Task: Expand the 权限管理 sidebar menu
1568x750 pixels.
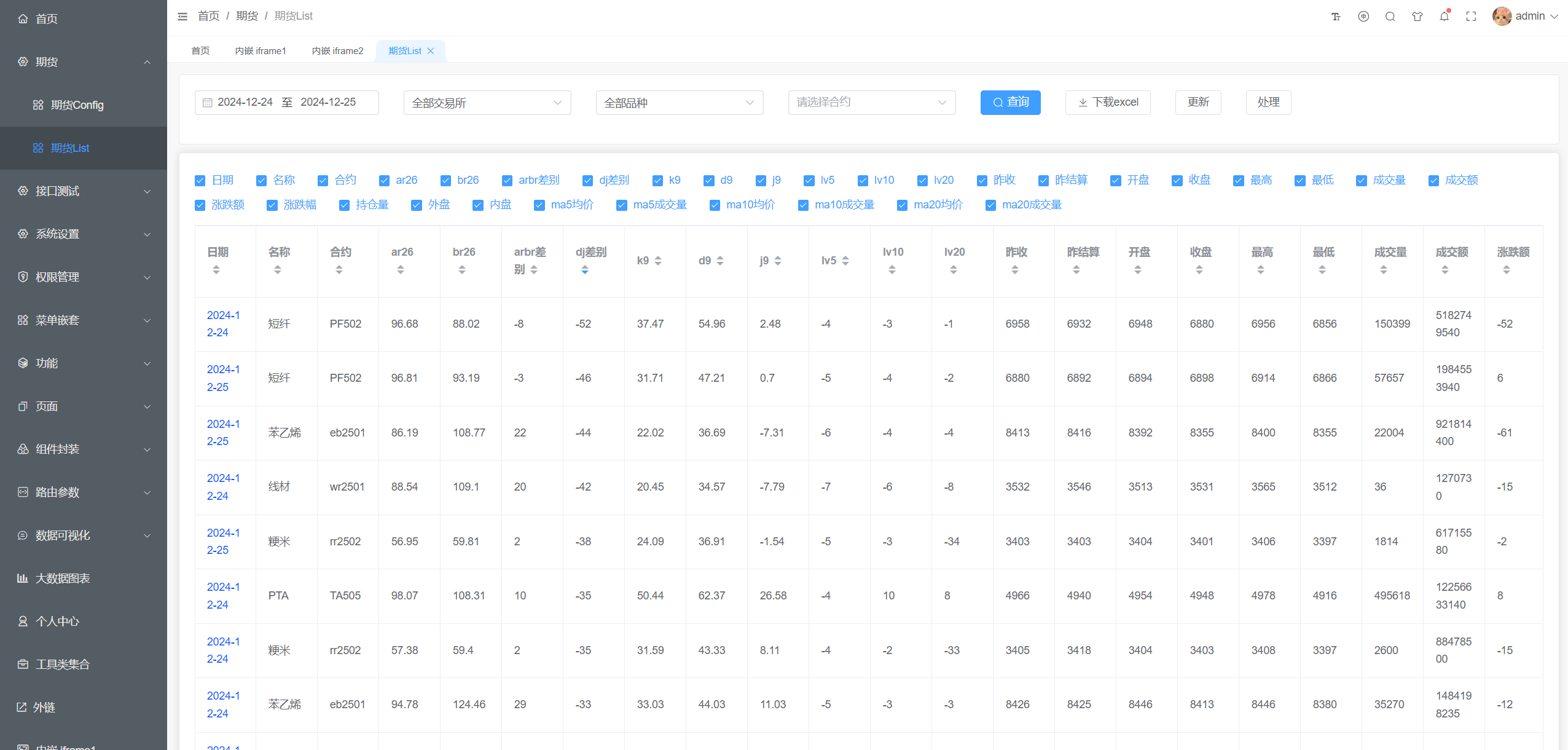Action: pyautogui.click(x=84, y=277)
